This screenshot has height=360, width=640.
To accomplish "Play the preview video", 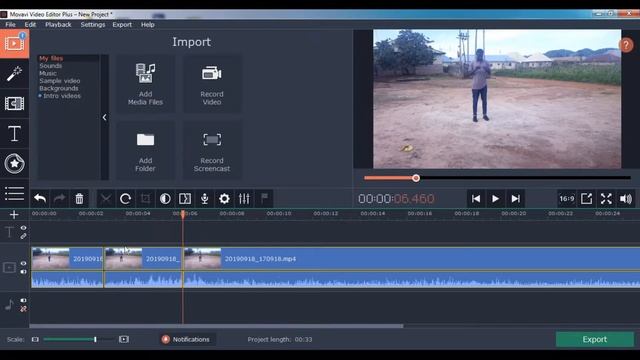I will [x=495, y=199].
